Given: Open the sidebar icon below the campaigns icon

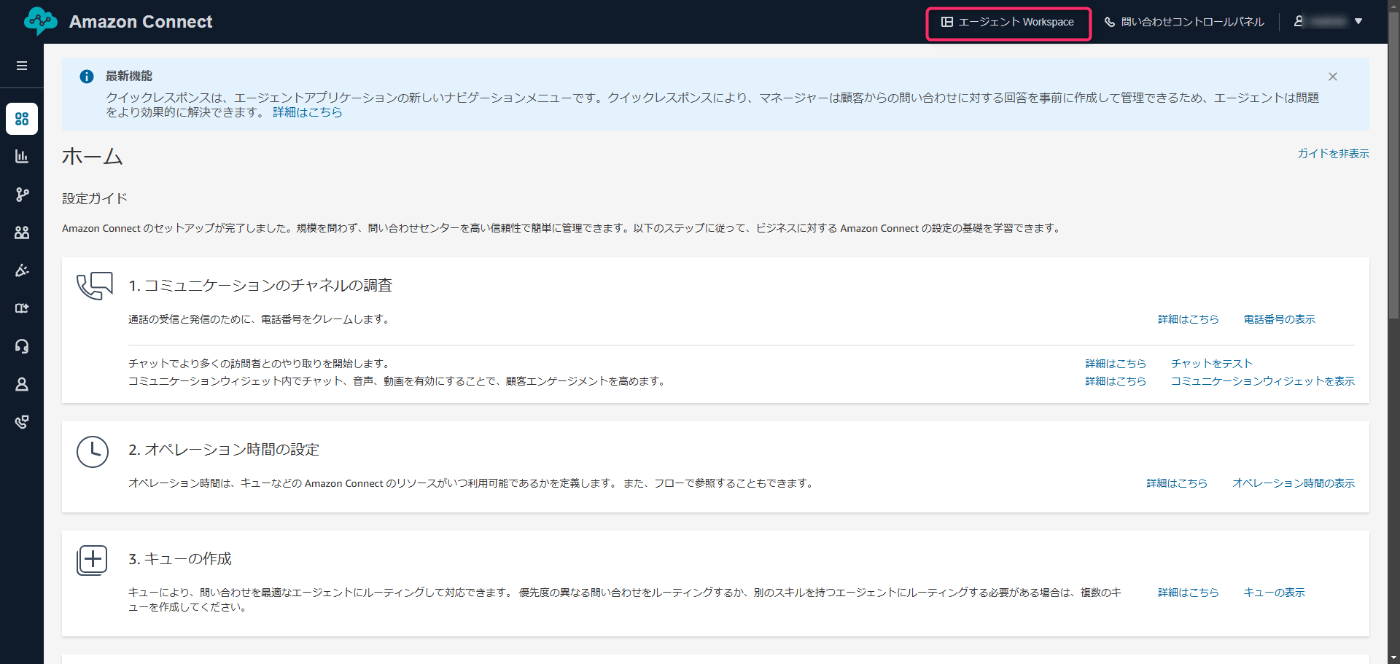Looking at the screenshot, I should tap(22, 308).
